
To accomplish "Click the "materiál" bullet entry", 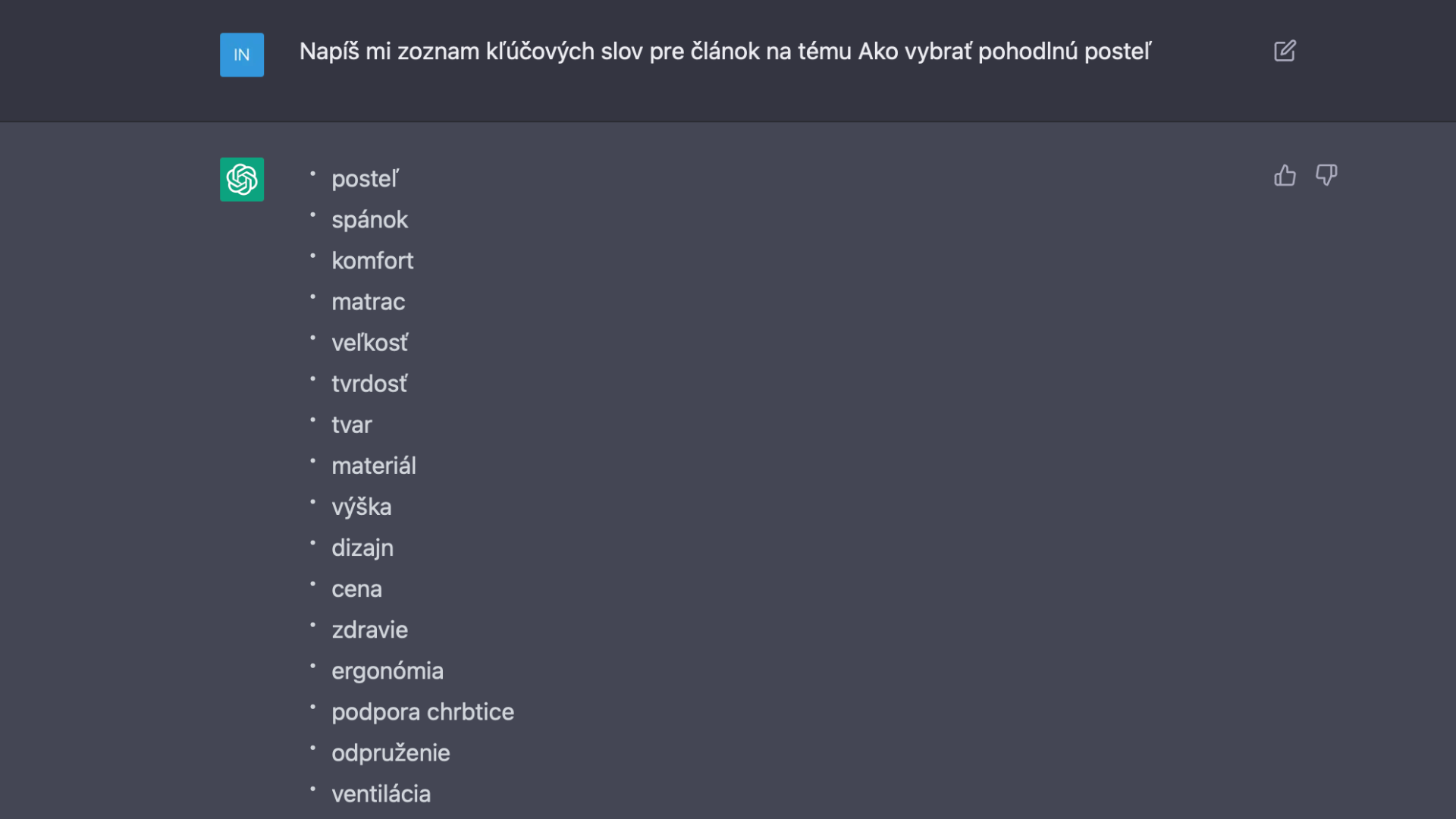I will click(373, 466).
